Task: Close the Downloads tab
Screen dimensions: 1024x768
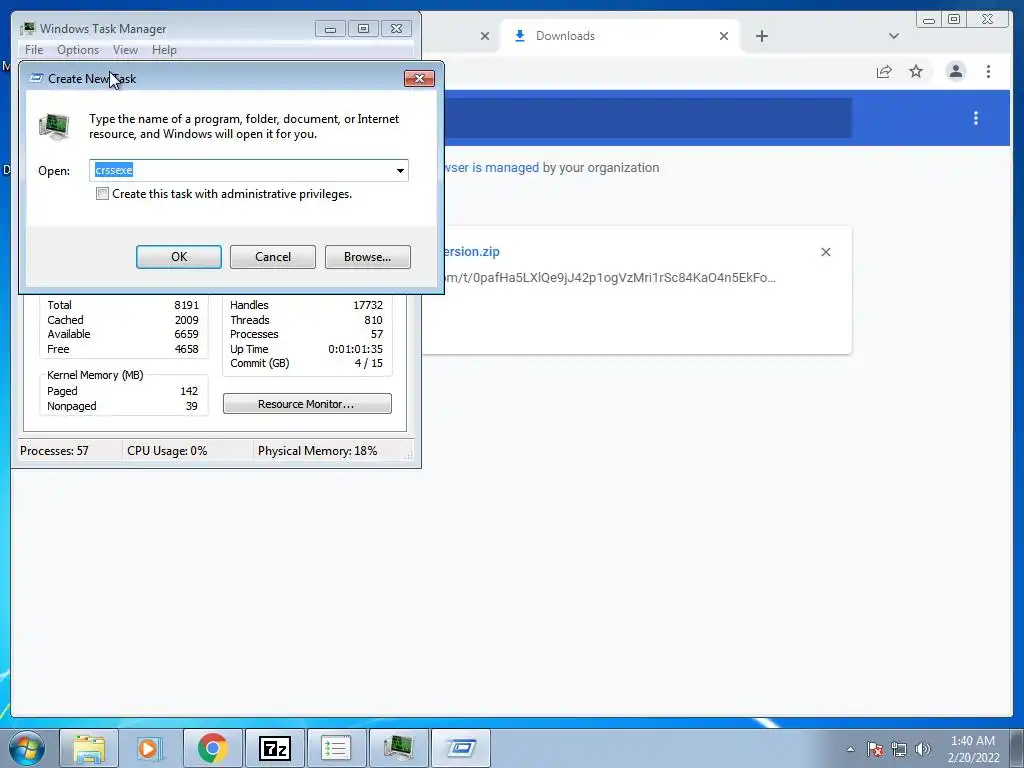Action: click(724, 36)
